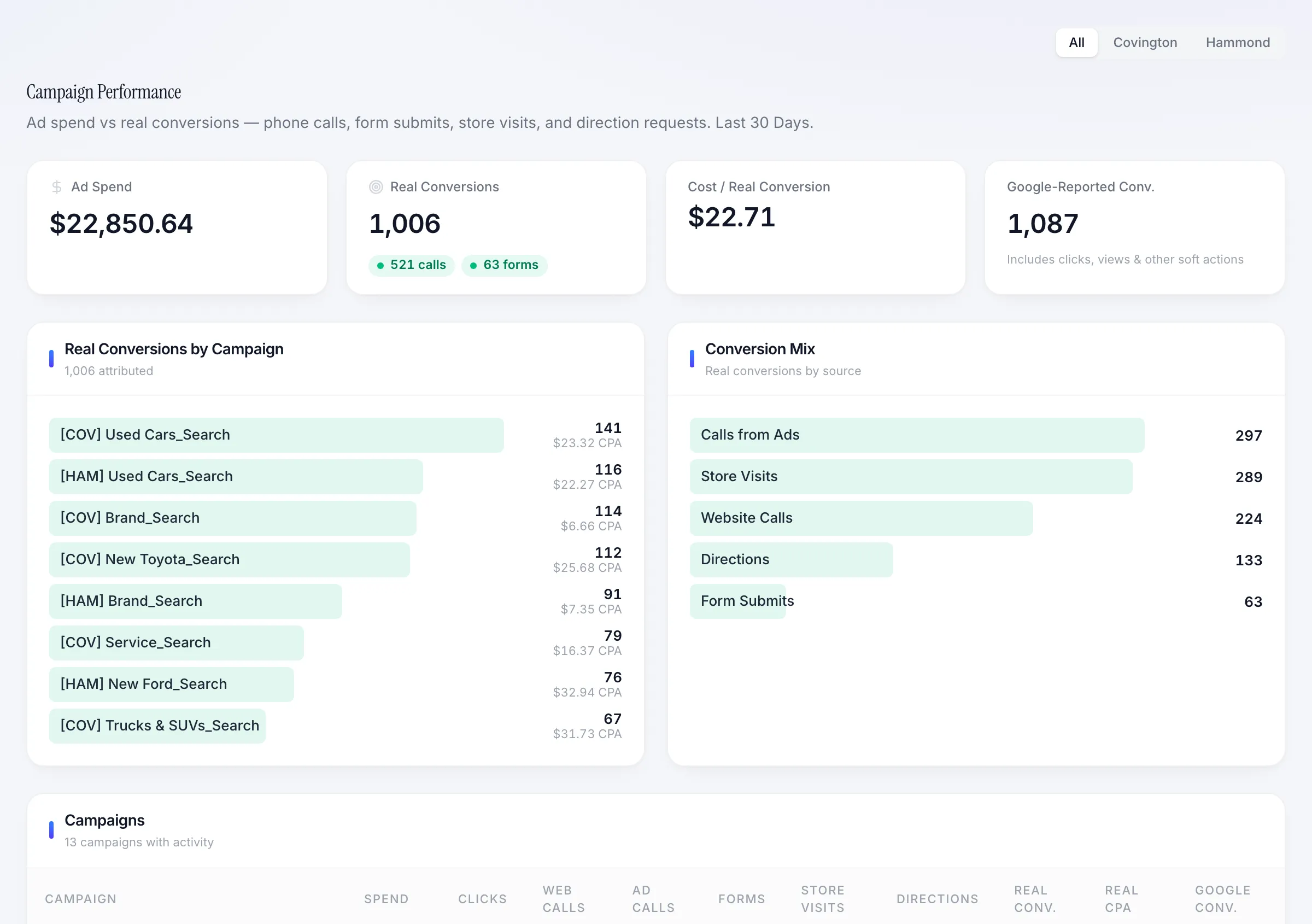Select the [COV] Trucks & SUVs_Search bar

click(x=158, y=726)
